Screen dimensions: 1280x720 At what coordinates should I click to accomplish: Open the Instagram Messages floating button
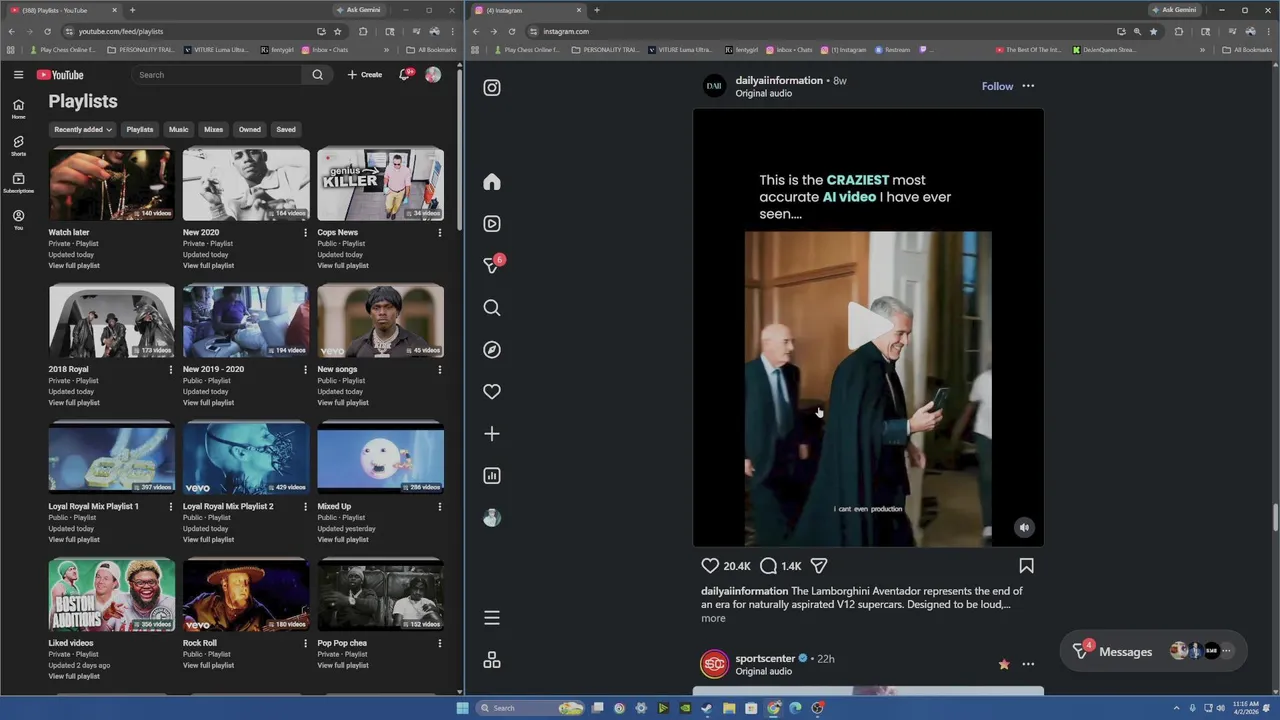(1152, 652)
